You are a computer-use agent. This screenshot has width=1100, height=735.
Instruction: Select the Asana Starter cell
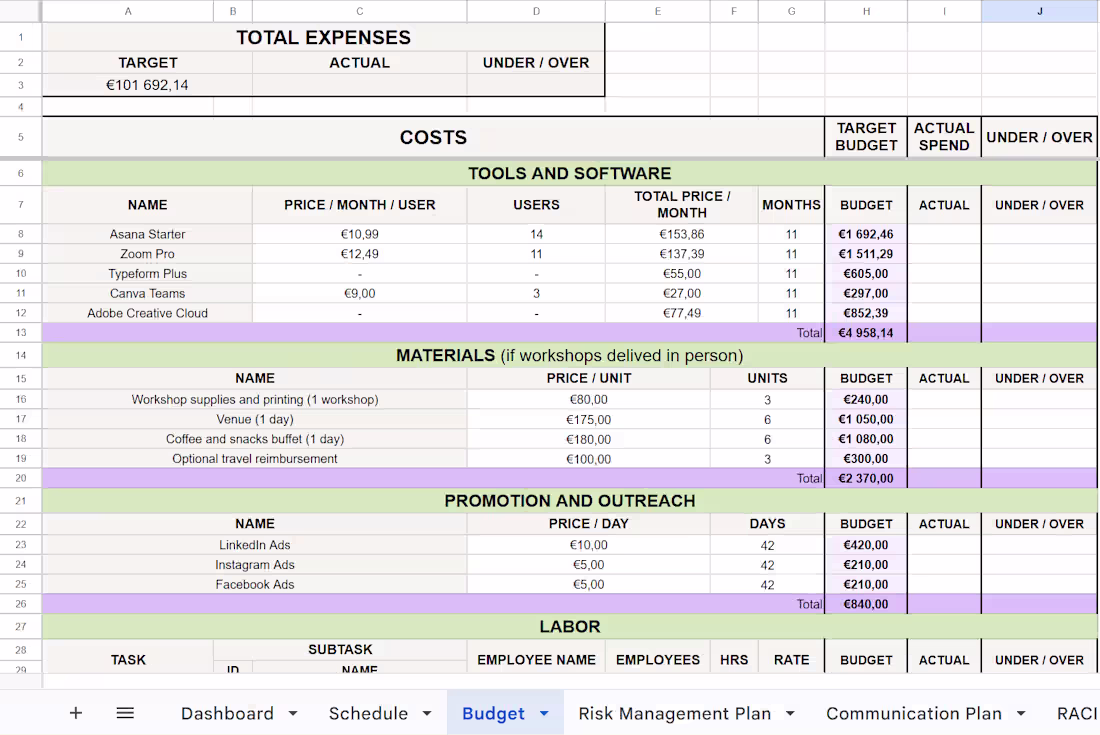[x=148, y=233]
